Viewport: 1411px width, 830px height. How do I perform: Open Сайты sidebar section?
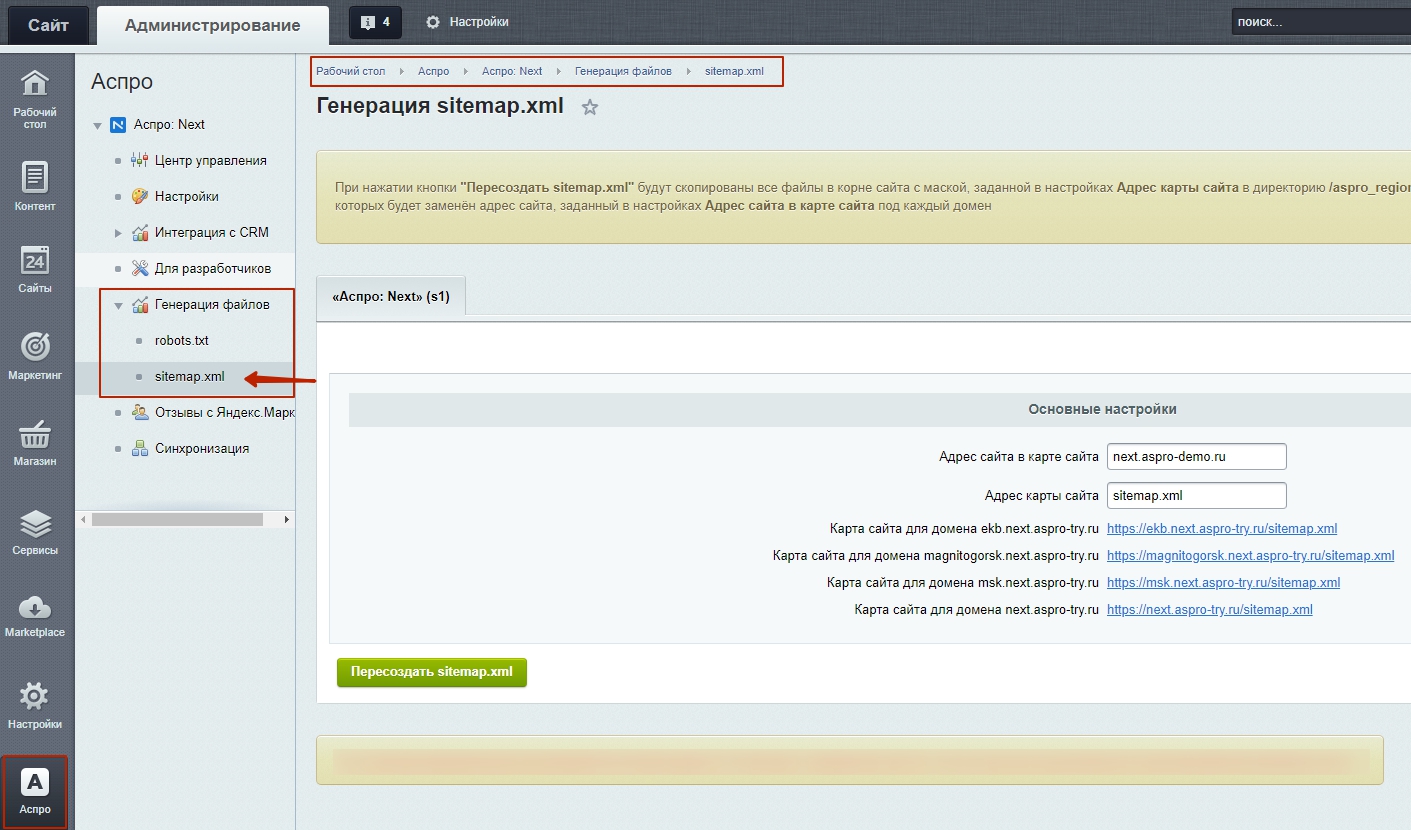pos(35,268)
